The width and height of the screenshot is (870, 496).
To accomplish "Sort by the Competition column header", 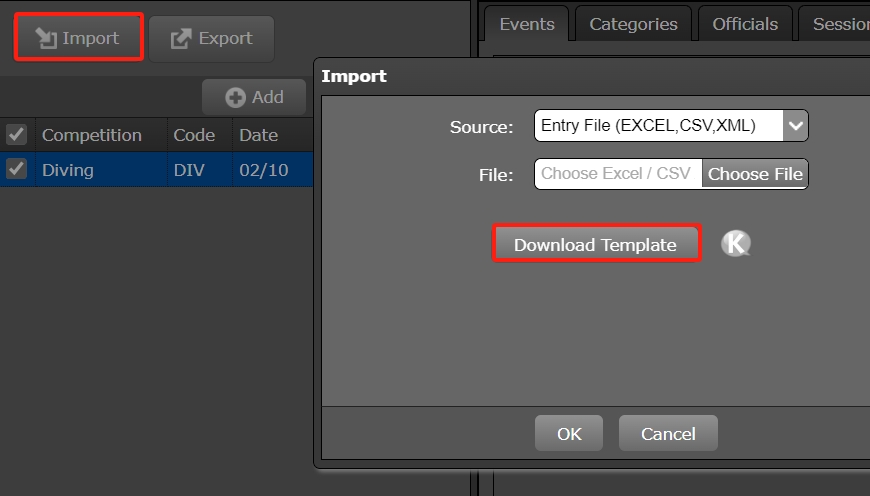I will [91, 135].
